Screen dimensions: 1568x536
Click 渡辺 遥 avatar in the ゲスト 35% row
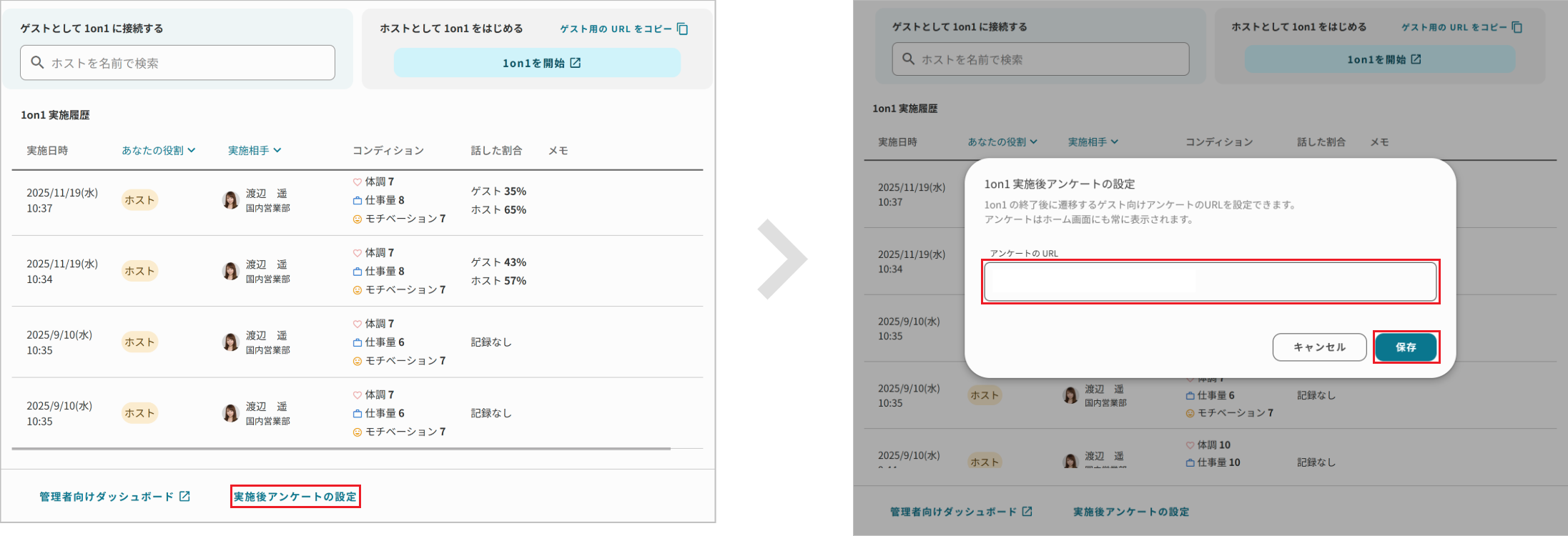point(230,200)
